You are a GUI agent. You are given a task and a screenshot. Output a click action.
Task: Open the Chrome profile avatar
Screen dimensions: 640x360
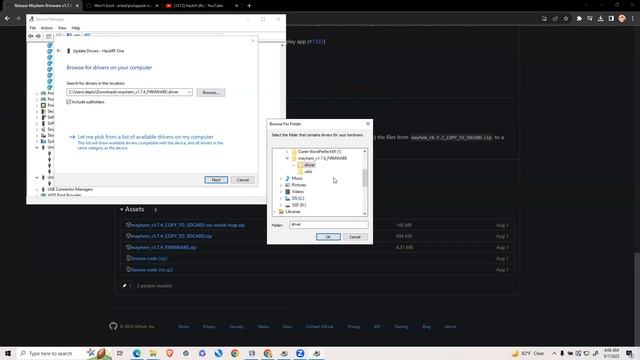pos(622,18)
